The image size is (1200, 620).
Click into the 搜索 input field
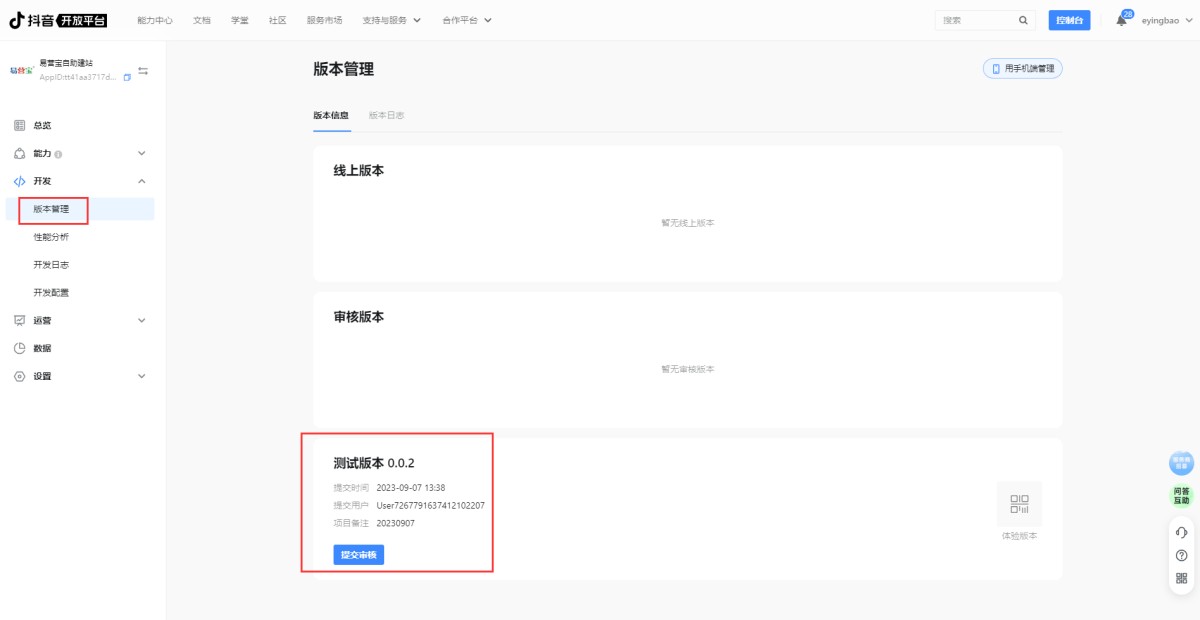point(975,20)
